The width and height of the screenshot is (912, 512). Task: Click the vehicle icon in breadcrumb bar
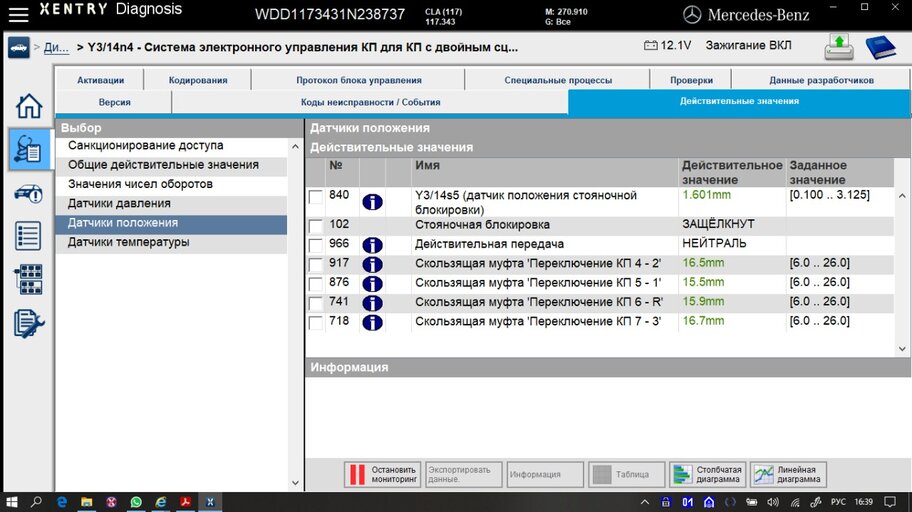tap(19, 47)
